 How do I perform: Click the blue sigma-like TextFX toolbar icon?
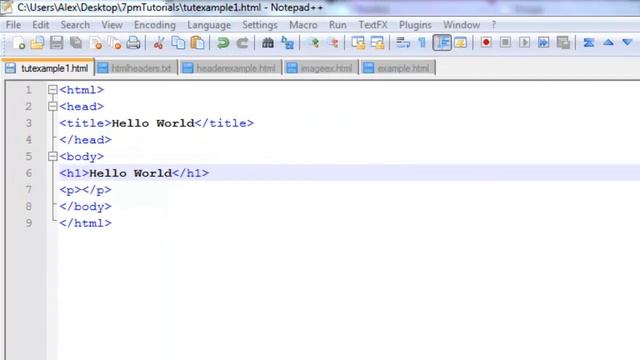click(589, 42)
